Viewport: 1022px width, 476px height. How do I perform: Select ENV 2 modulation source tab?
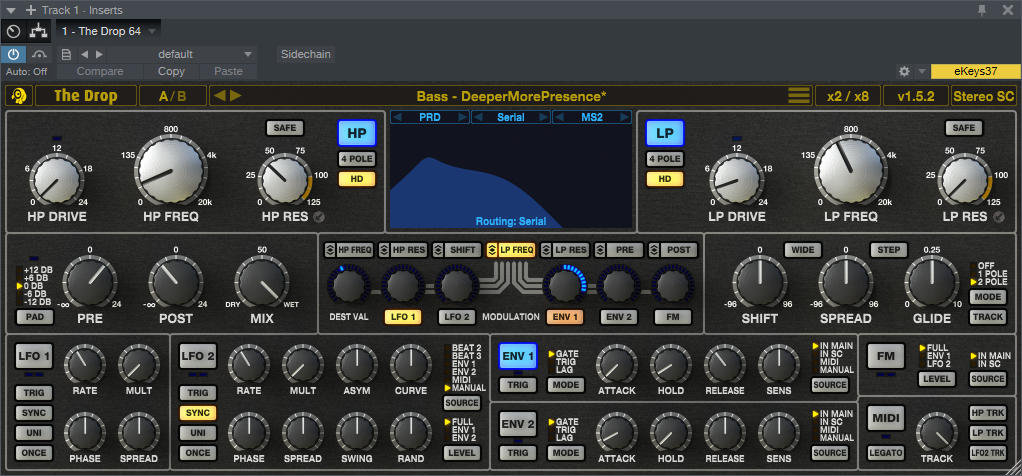coord(619,317)
